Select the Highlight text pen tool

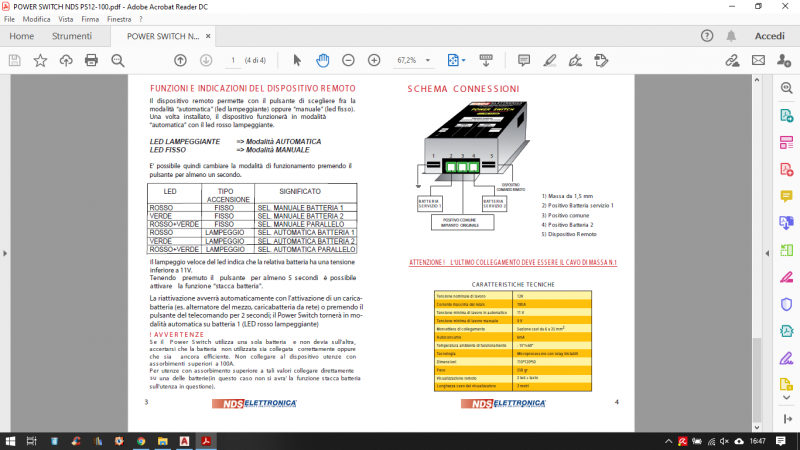pos(547,60)
